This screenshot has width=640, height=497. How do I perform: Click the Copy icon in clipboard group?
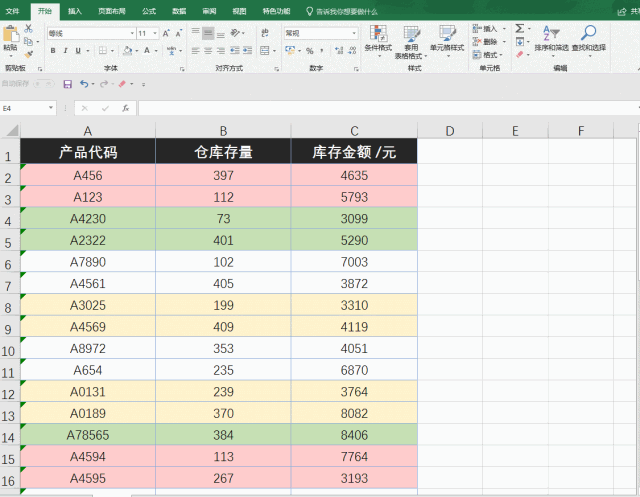coord(28,42)
